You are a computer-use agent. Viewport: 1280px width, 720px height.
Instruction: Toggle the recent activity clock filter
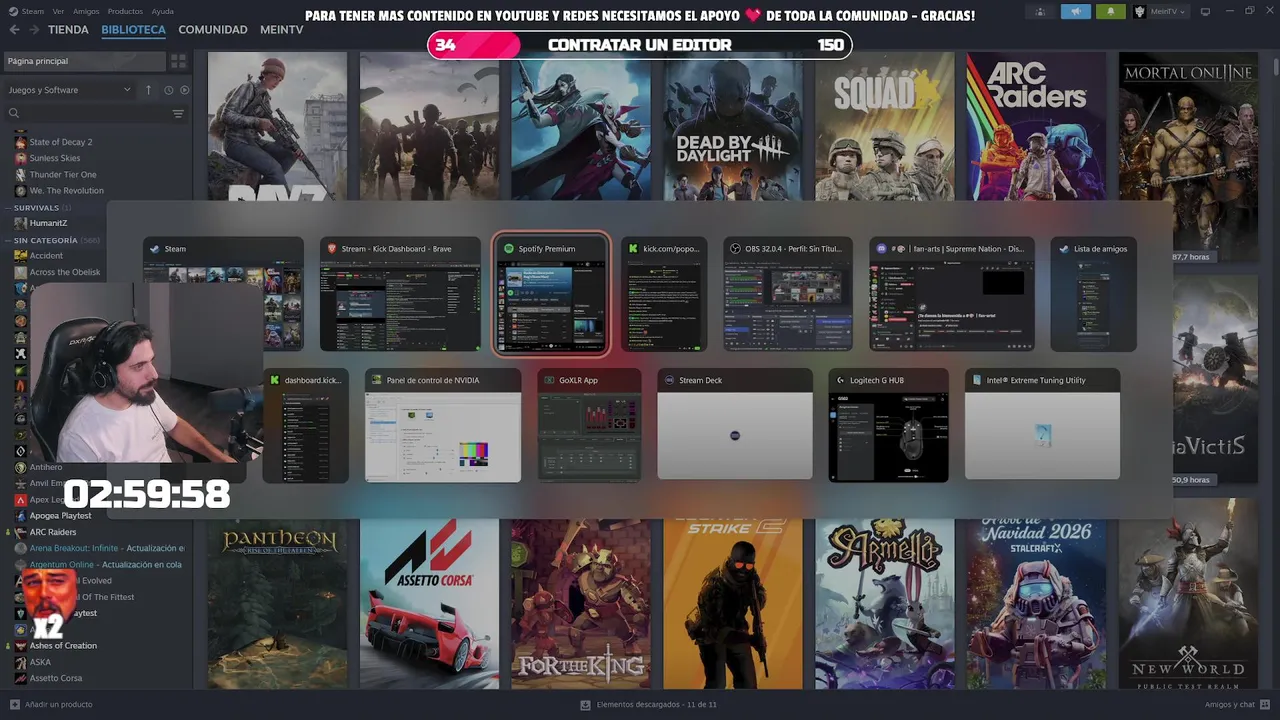click(168, 90)
